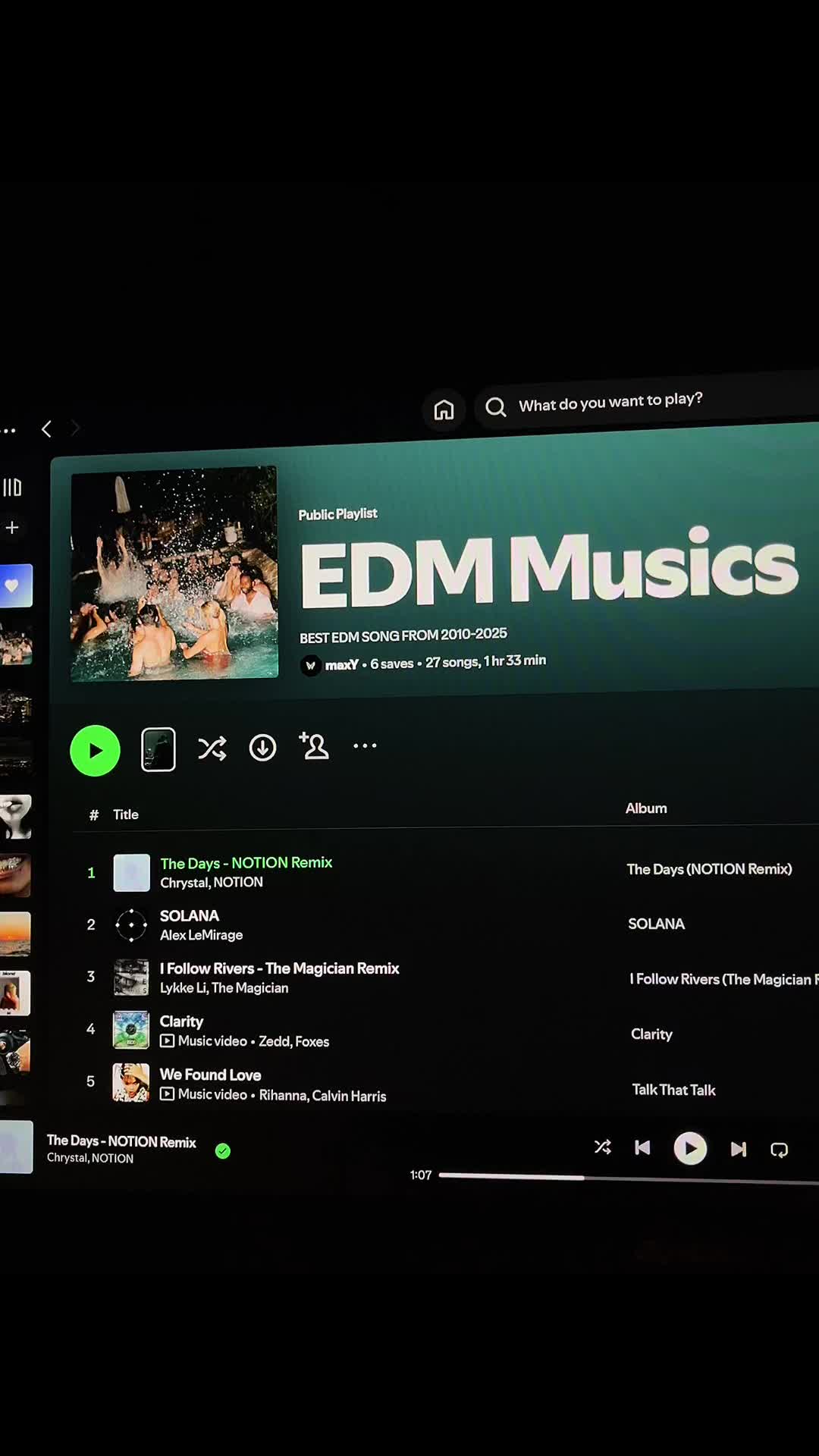Click the Album column header

click(x=646, y=808)
